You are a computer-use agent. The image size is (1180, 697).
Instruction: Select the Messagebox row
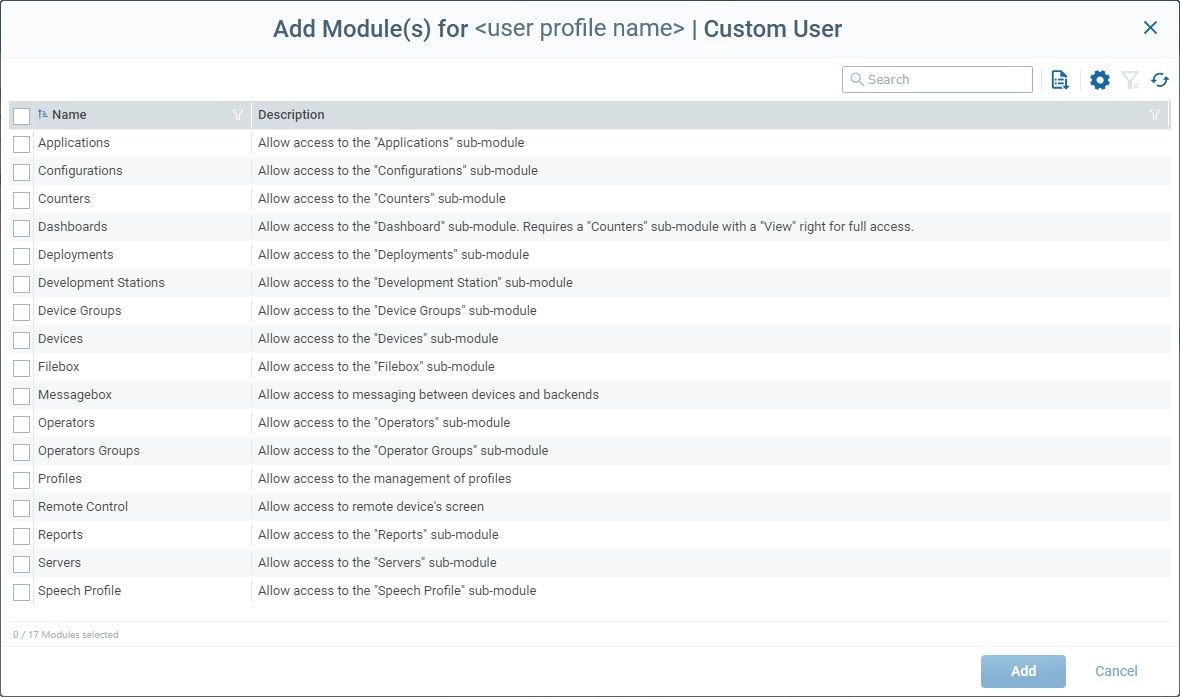tap(73, 395)
